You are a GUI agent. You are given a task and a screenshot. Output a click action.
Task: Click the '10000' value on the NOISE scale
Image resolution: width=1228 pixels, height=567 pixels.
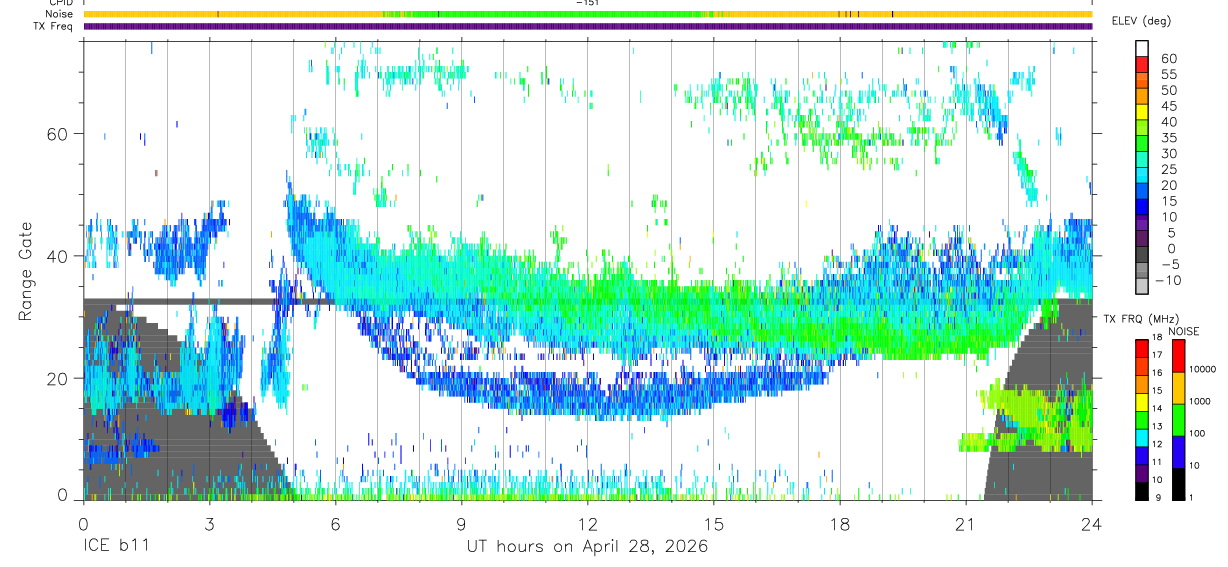[x=1203, y=370]
